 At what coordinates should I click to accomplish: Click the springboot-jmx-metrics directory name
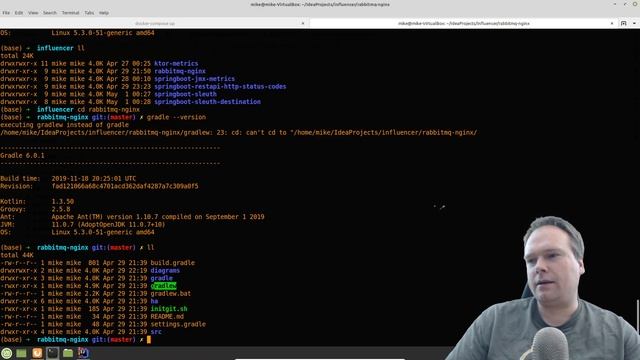click(x=194, y=79)
